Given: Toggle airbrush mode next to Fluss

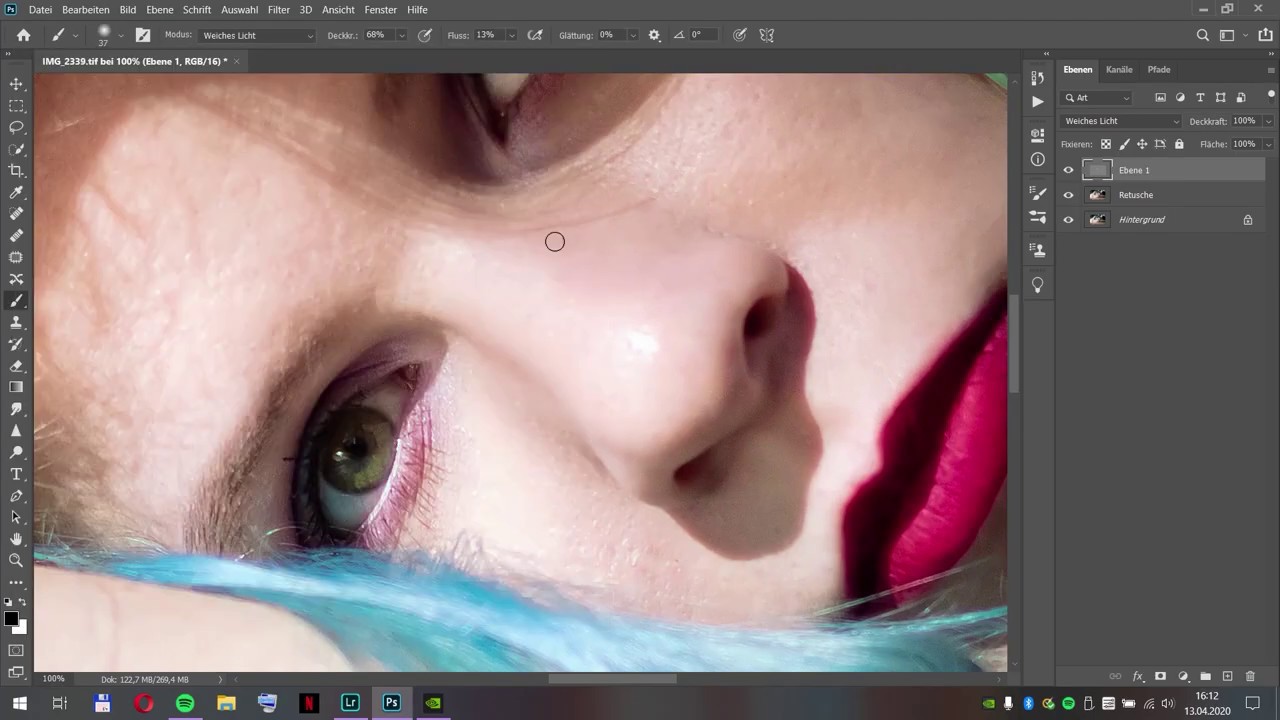Looking at the screenshot, I should click(535, 35).
